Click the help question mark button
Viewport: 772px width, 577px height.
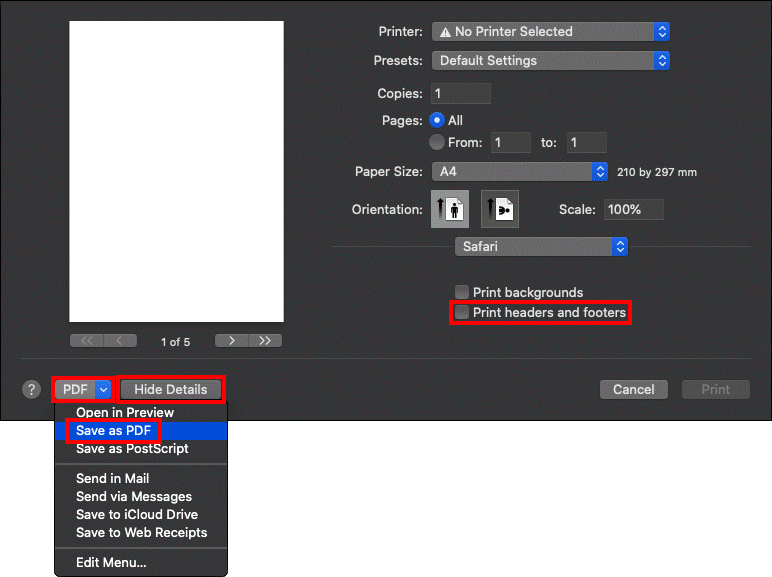31,390
